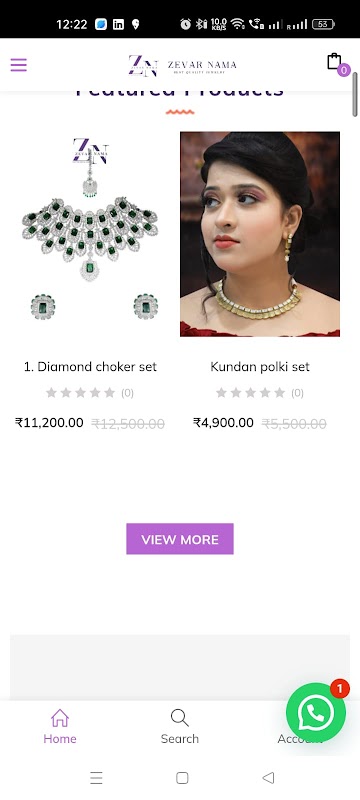This screenshot has height=800, width=360.
Task: Open Kundan polki set title link
Action: (x=260, y=366)
